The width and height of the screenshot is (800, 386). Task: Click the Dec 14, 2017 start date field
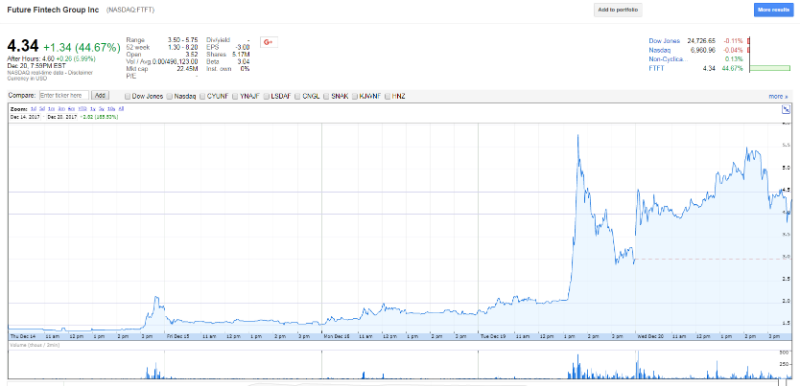[25, 117]
